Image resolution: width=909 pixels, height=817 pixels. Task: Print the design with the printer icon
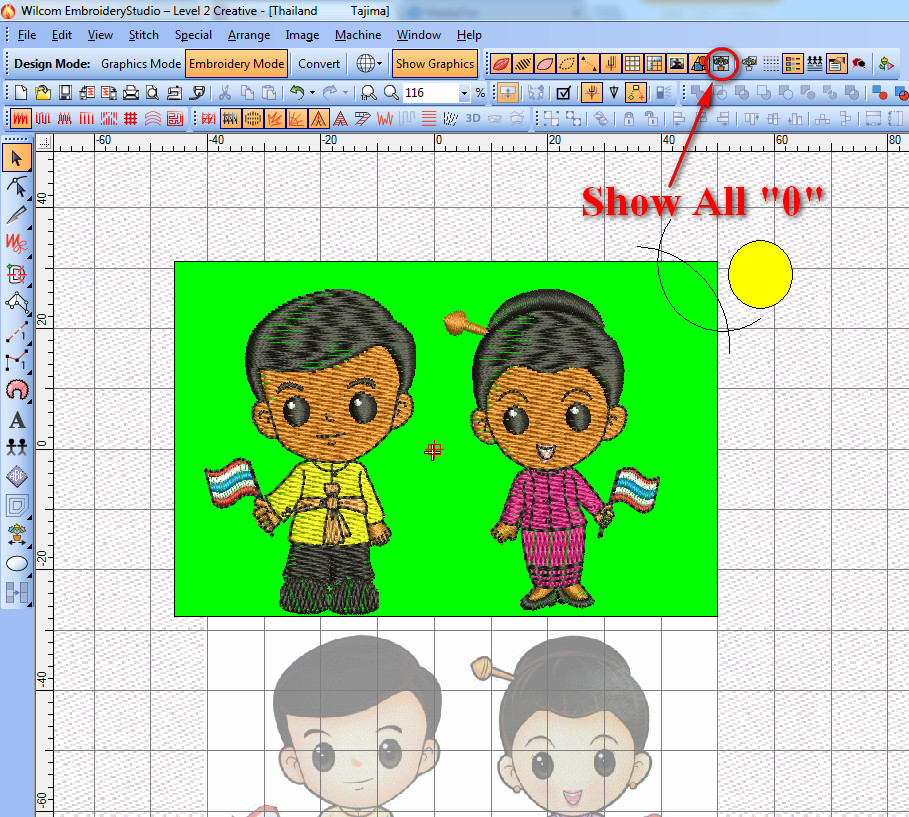pos(131,93)
